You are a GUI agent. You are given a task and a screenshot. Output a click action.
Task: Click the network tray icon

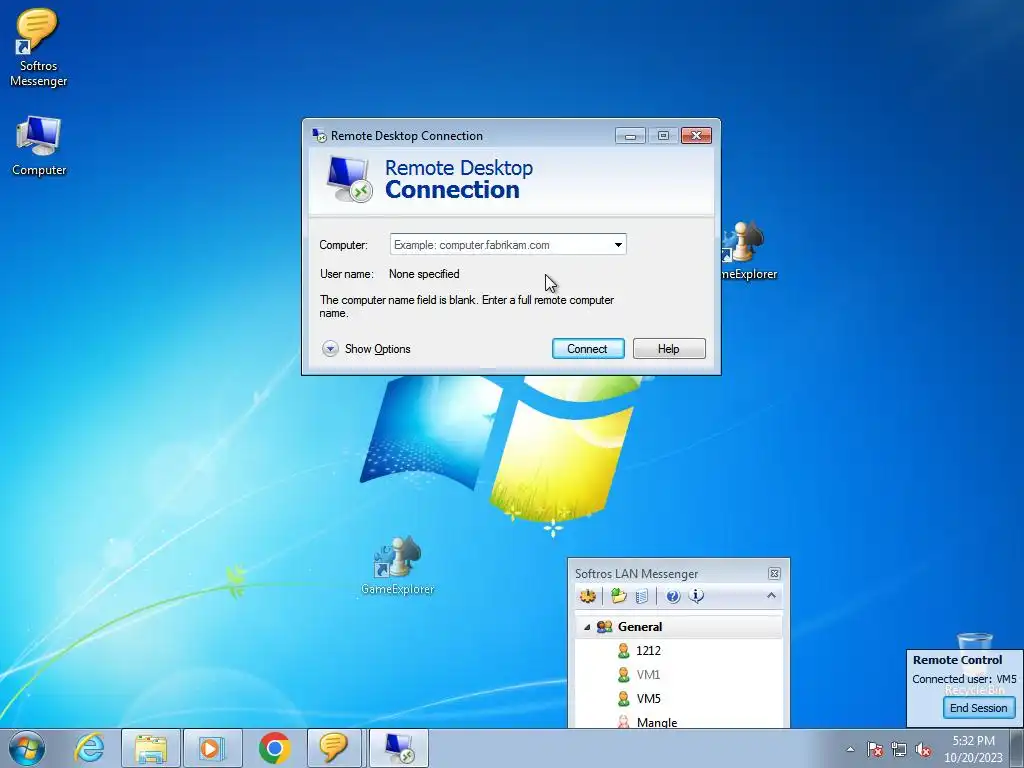(x=899, y=749)
